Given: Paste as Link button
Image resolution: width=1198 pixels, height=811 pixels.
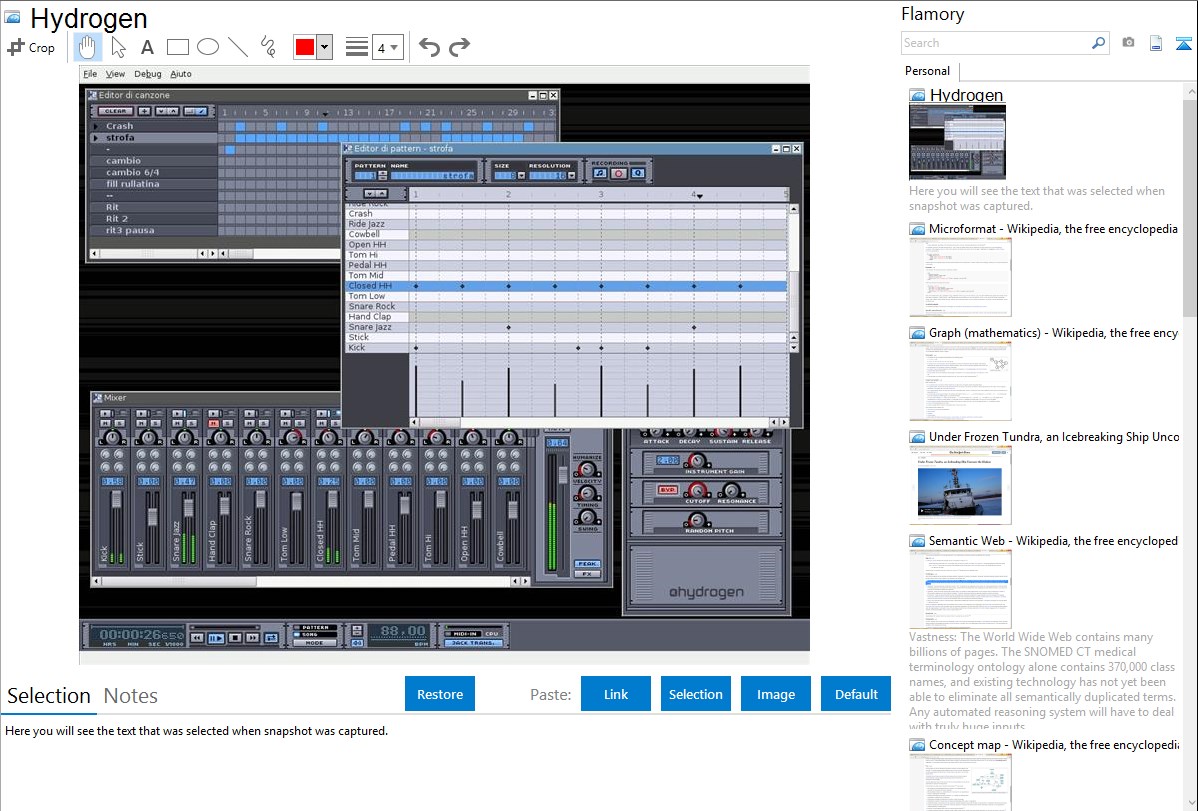Looking at the screenshot, I should click(616, 694).
